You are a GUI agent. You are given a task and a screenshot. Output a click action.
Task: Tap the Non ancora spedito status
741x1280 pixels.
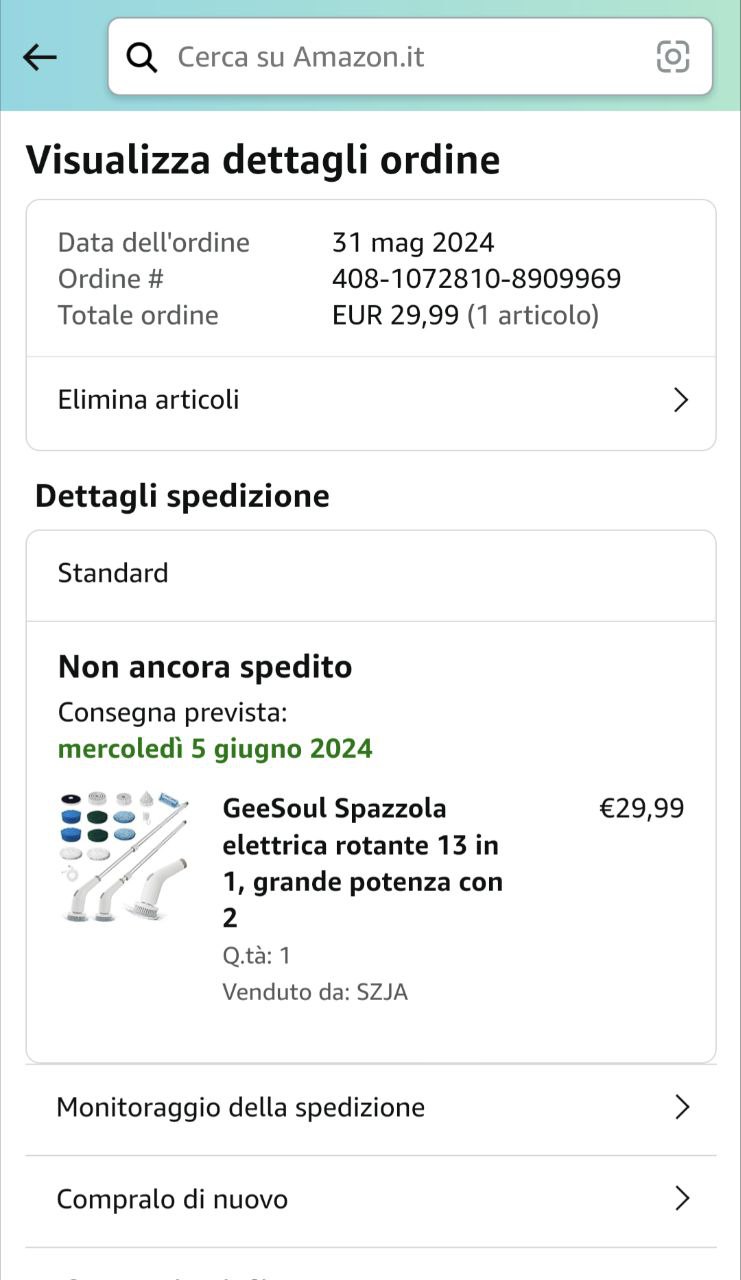point(205,667)
